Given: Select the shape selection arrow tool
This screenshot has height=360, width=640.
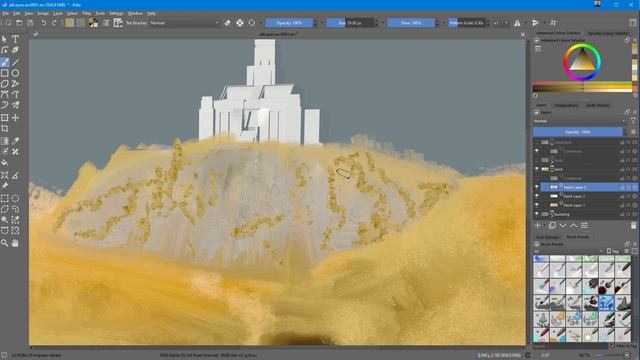Looking at the screenshot, I should pyautogui.click(x=4, y=39).
